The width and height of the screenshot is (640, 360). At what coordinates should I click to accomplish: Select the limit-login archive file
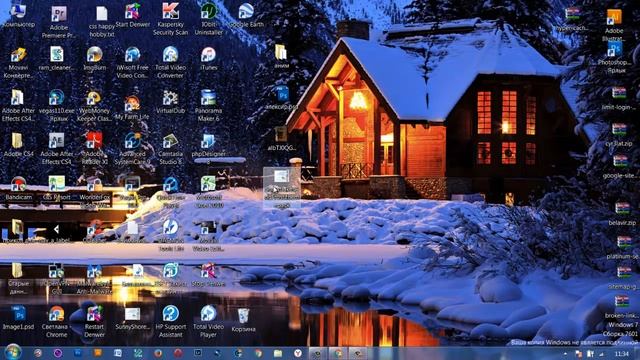(619, 98)
